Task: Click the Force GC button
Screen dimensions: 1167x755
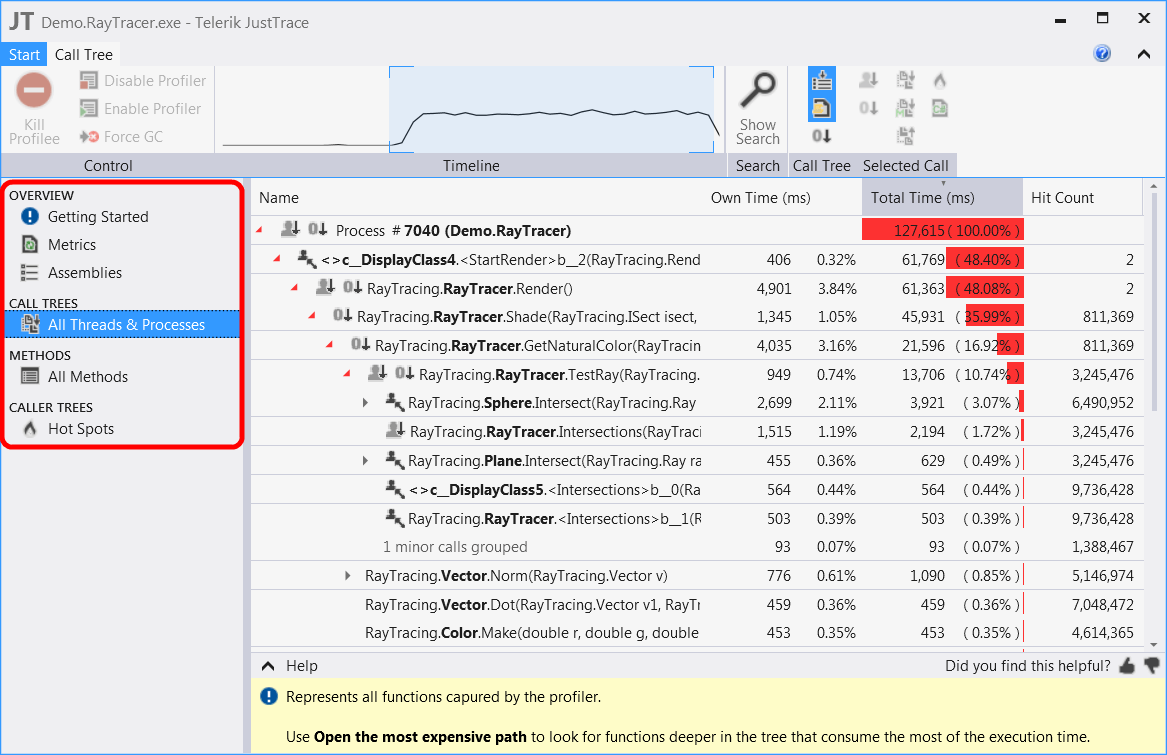Action: pos(121,136)
